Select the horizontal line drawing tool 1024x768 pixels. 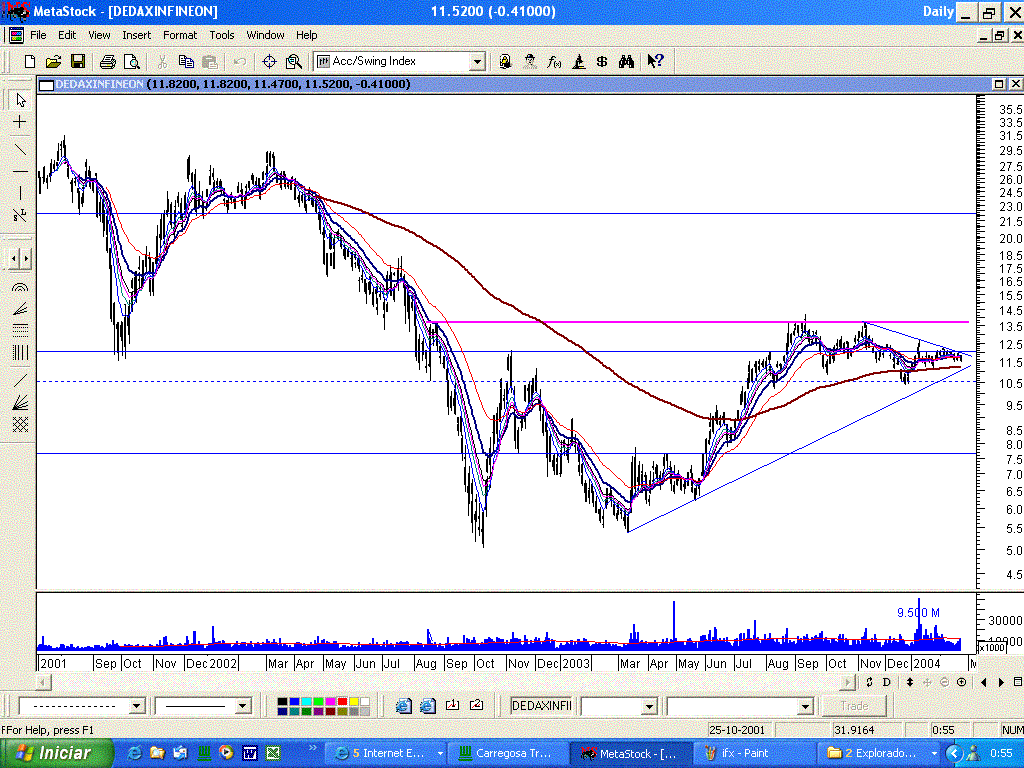pyautogui.click(x=20, y=172)
